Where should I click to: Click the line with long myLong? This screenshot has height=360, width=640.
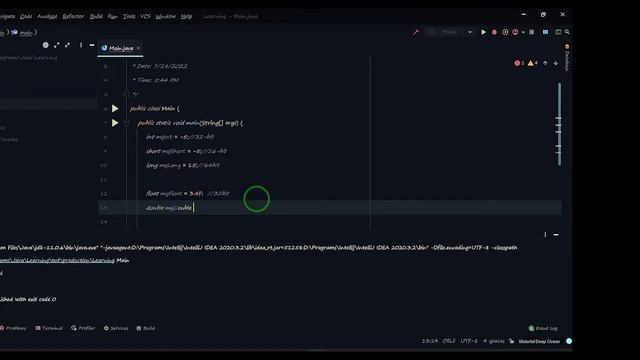pos(183,165)
